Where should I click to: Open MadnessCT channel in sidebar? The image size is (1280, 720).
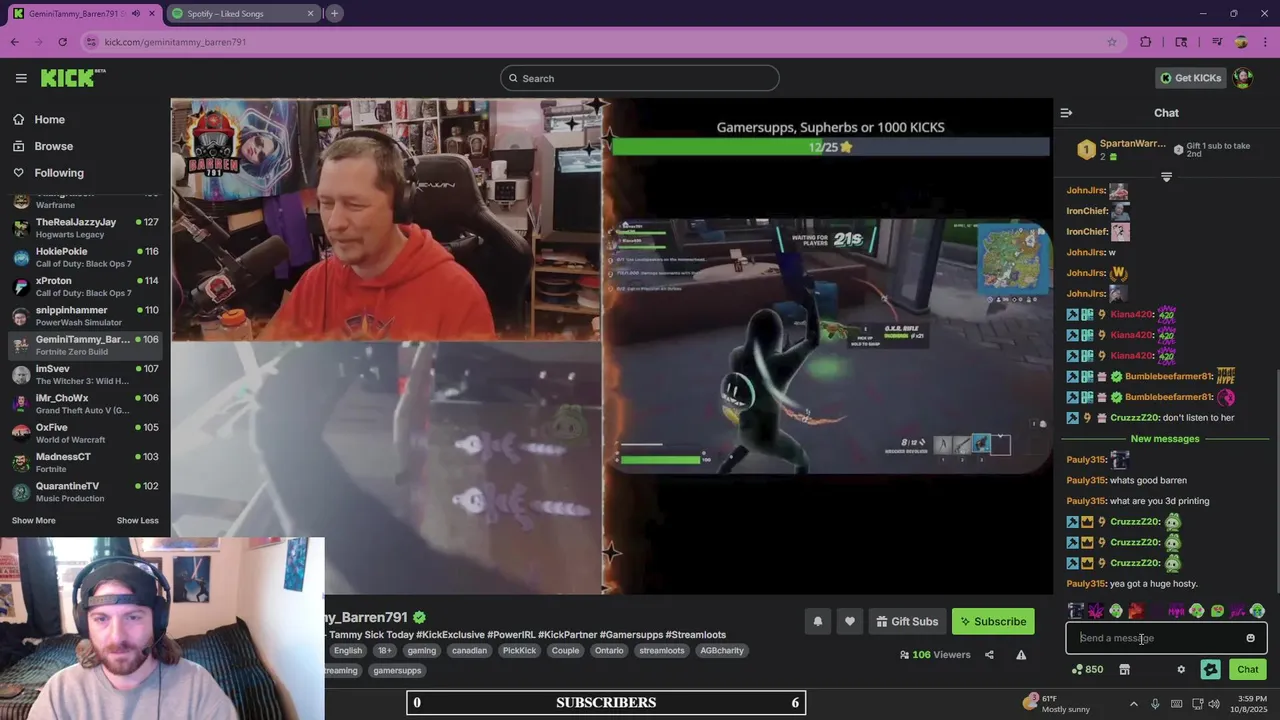click(x=85, y=463)
